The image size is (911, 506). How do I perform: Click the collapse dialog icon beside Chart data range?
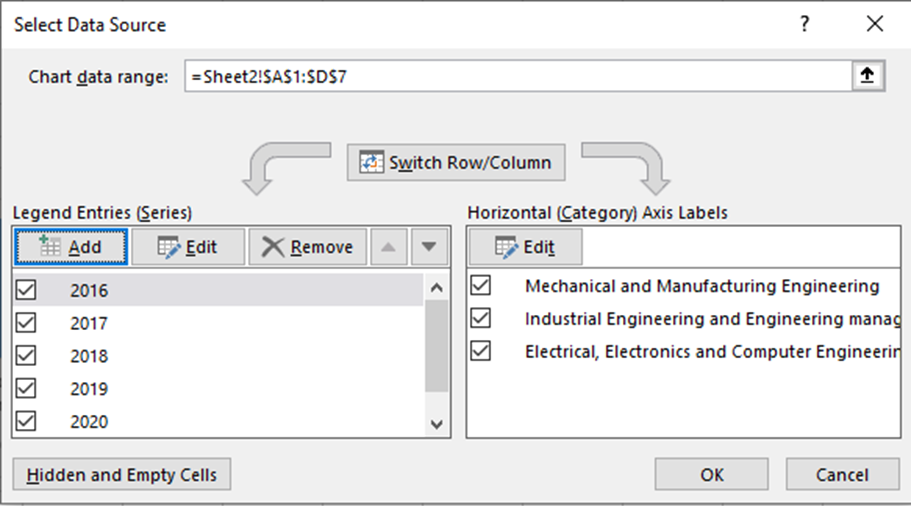point(867,76)
